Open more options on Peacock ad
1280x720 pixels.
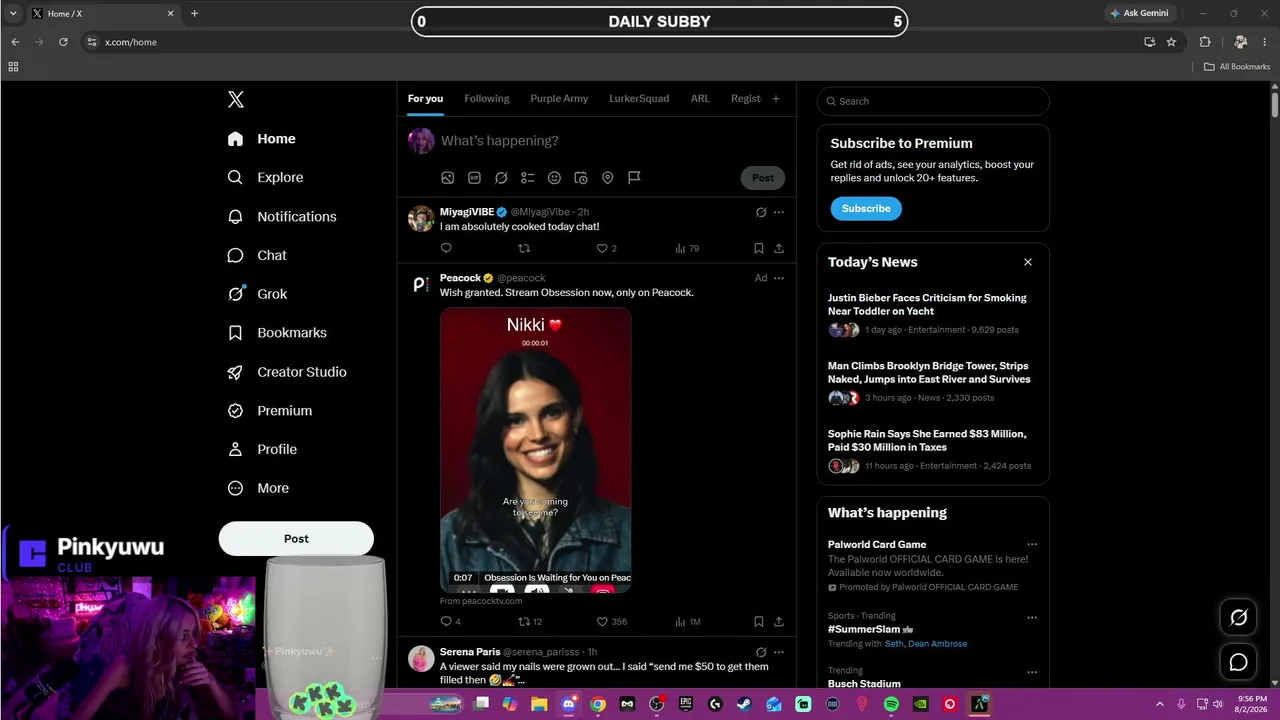point(779,278)
